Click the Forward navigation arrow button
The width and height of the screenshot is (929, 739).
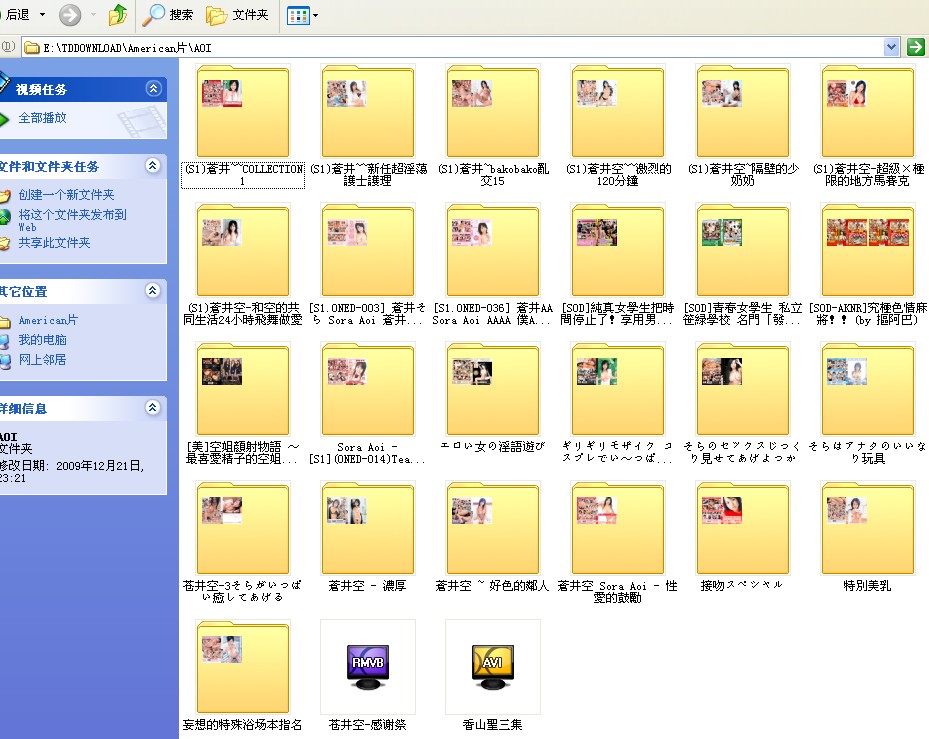coord(70,15)
